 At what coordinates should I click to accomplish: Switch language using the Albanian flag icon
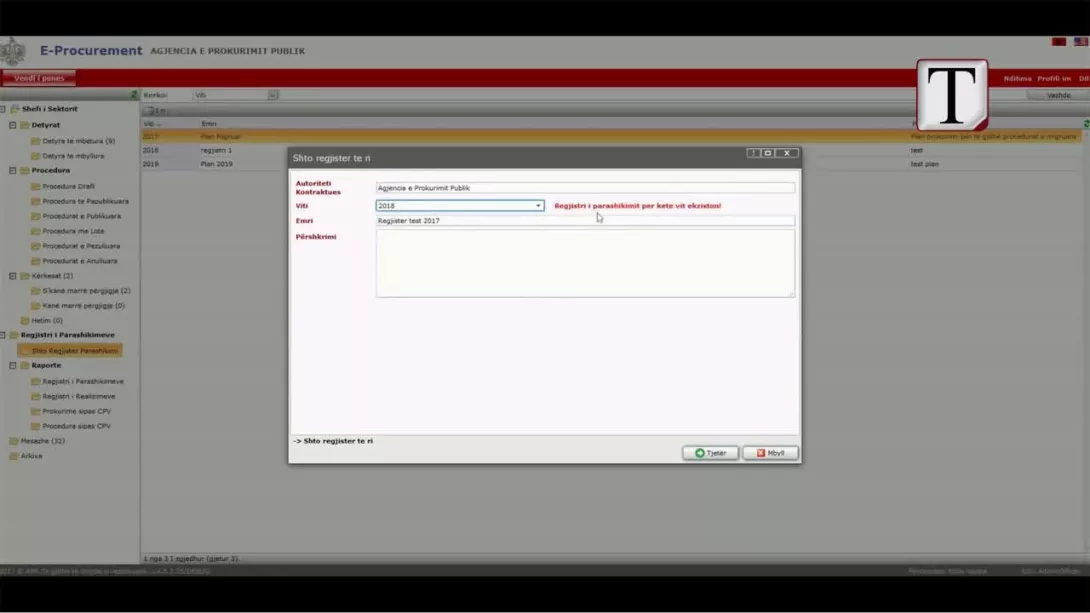click(1059, 42)
